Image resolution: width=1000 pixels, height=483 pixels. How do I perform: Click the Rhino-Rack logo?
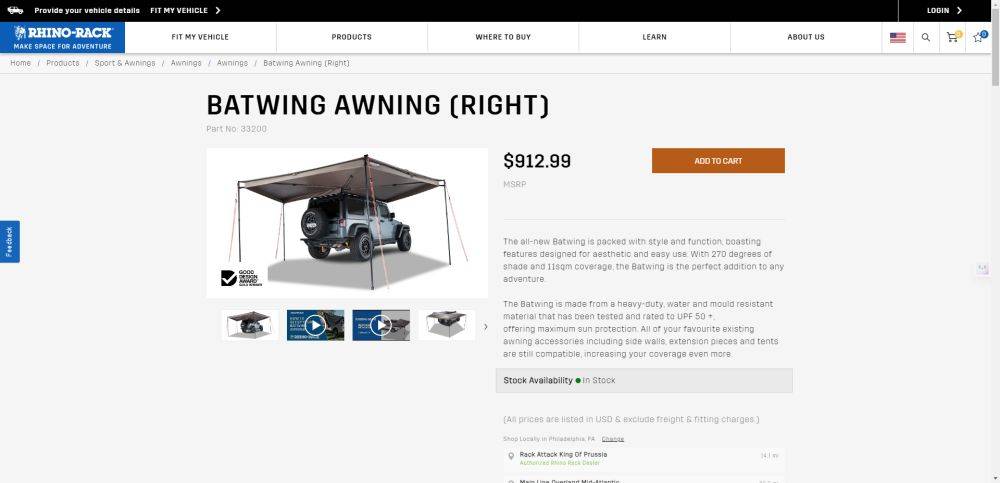(x=62, y=37)
